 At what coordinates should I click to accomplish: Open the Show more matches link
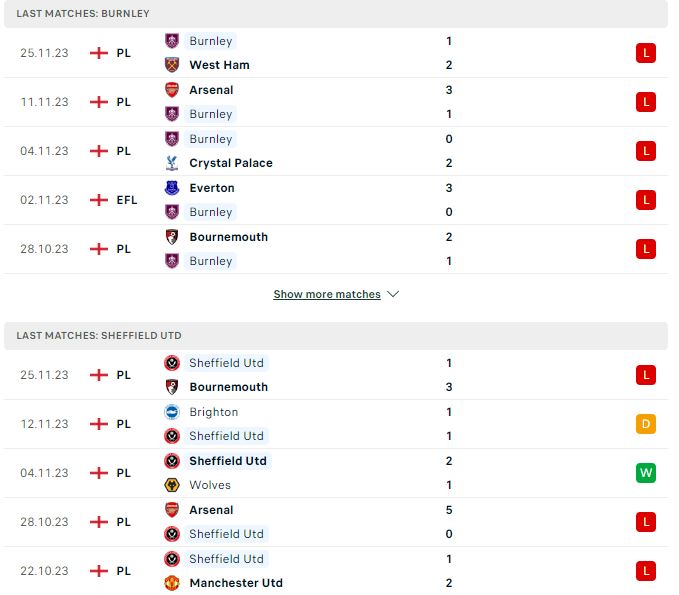pos(327,294)
